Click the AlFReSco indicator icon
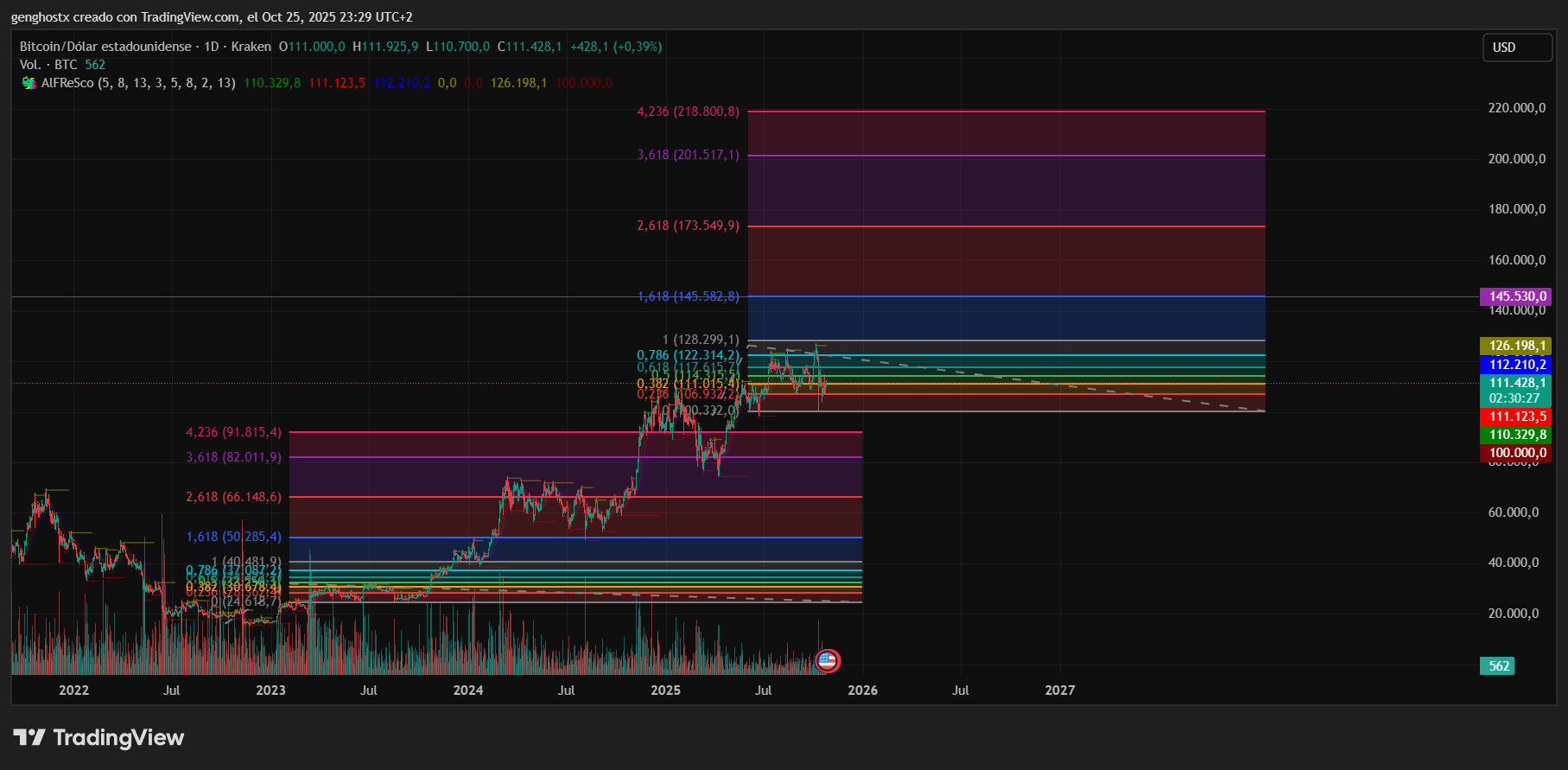The image size is (1568, 770). [29, 83]
